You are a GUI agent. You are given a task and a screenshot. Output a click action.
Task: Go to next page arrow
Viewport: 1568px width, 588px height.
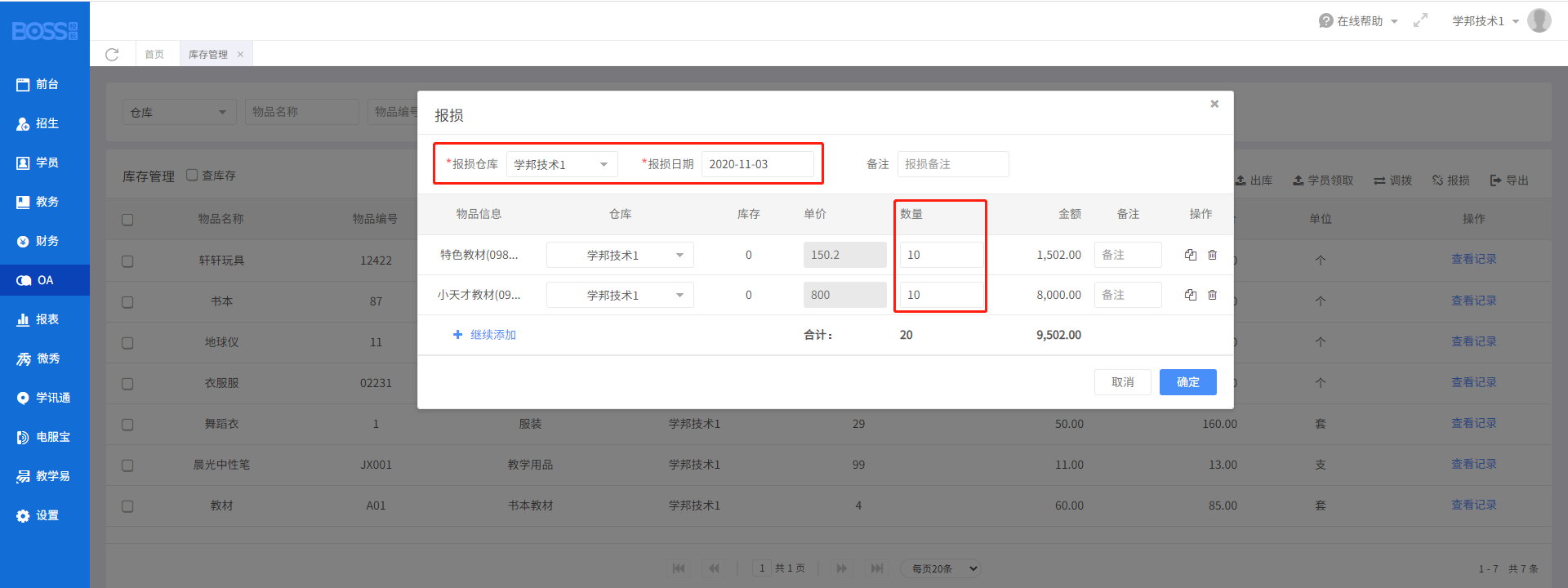(x=841, y=568)
